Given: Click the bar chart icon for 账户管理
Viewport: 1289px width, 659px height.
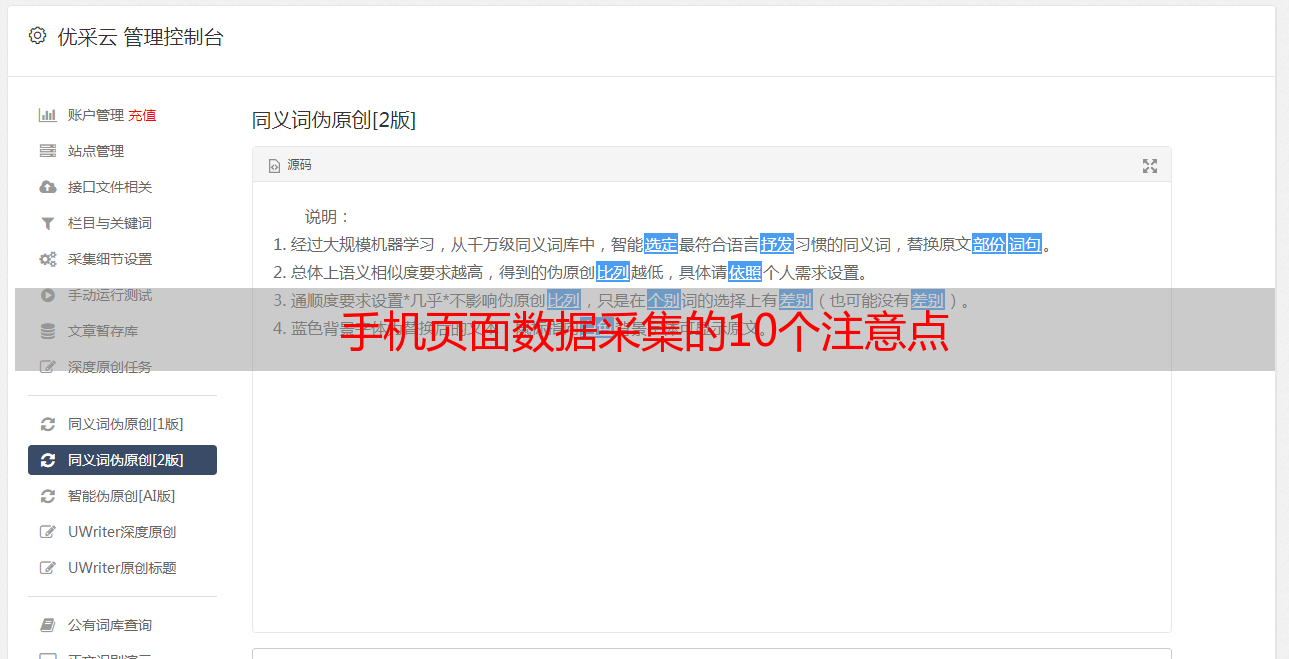Looking at the screenshot, I should click(47, 115).
